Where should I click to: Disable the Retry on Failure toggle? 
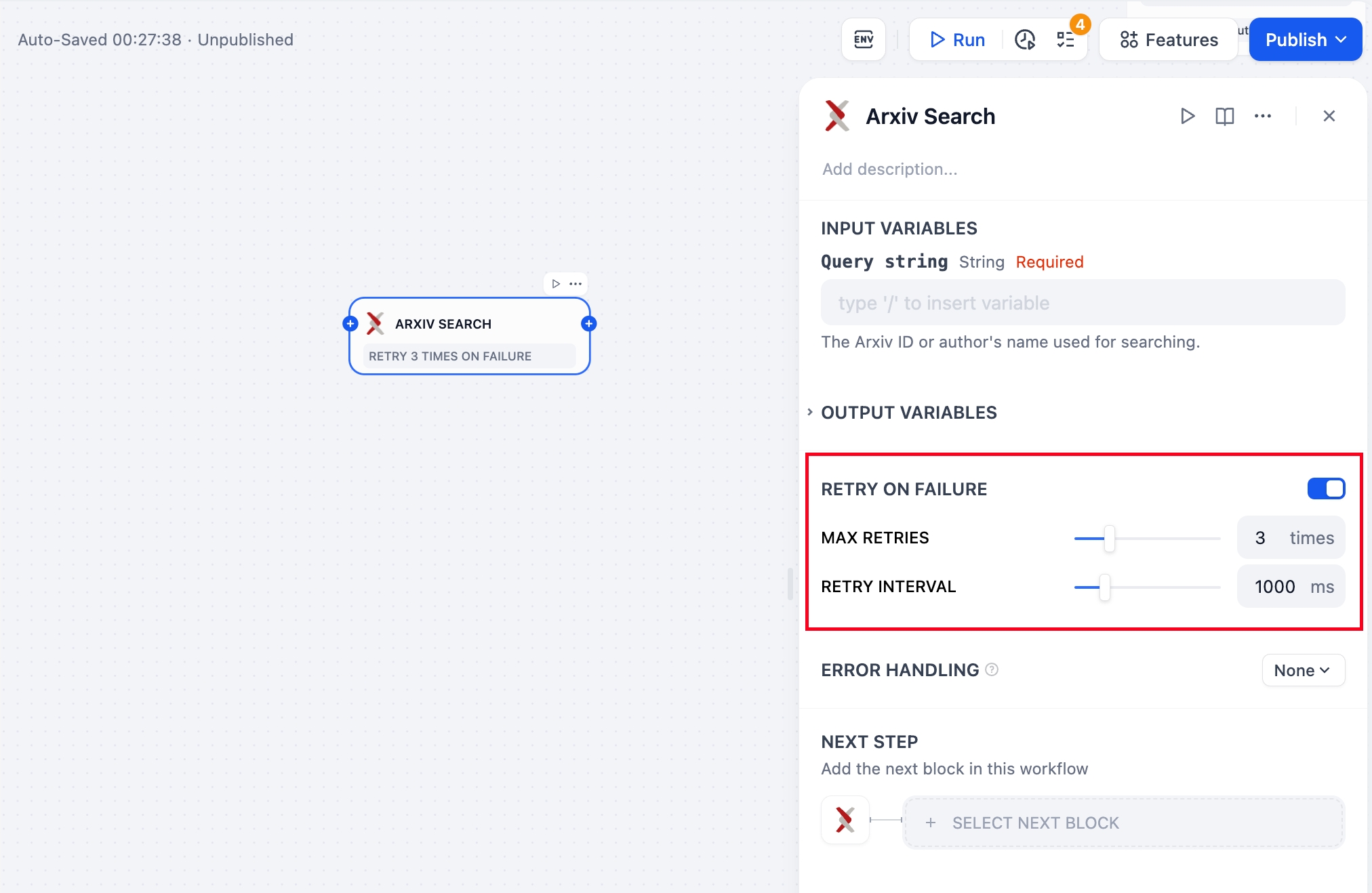1326,489
